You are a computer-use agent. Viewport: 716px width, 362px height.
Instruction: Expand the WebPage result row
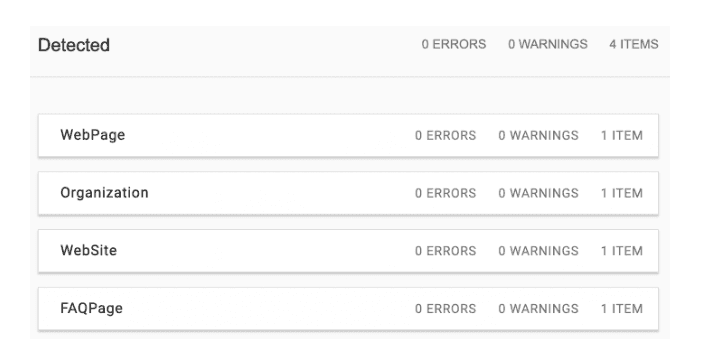click(348, 136)
